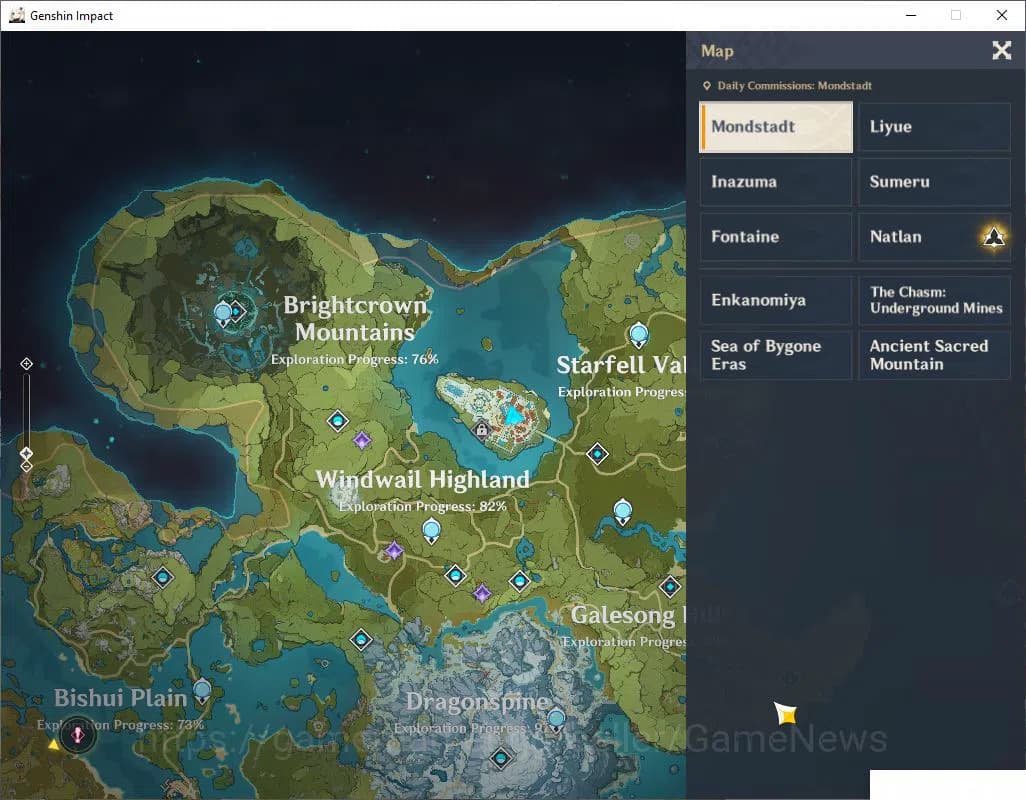1026x800 pixels.
Task: Switch map to Liyue region
Action: click(x=934, y=127)
